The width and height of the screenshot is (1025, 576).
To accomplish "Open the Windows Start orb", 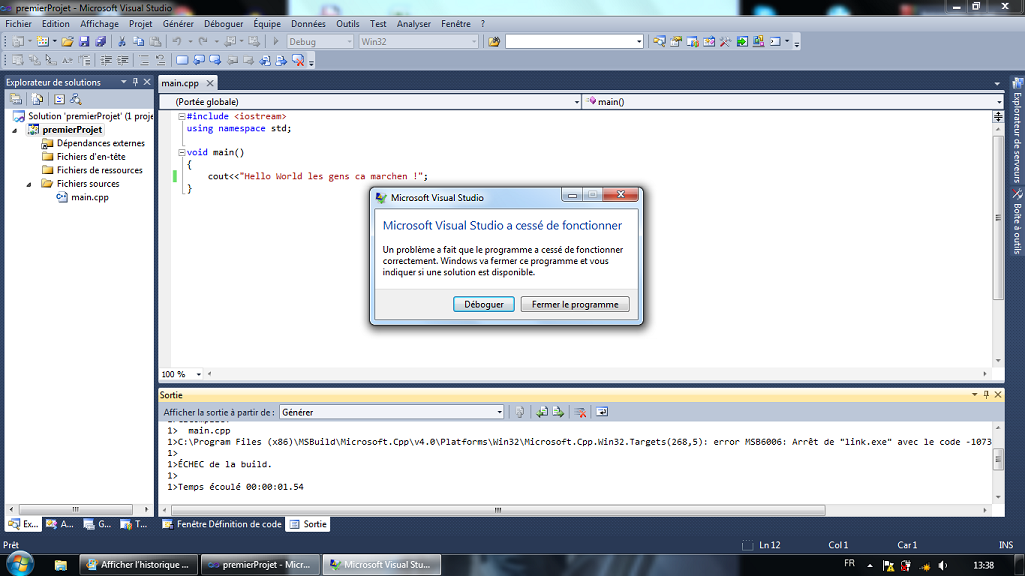I will point(20,564).
